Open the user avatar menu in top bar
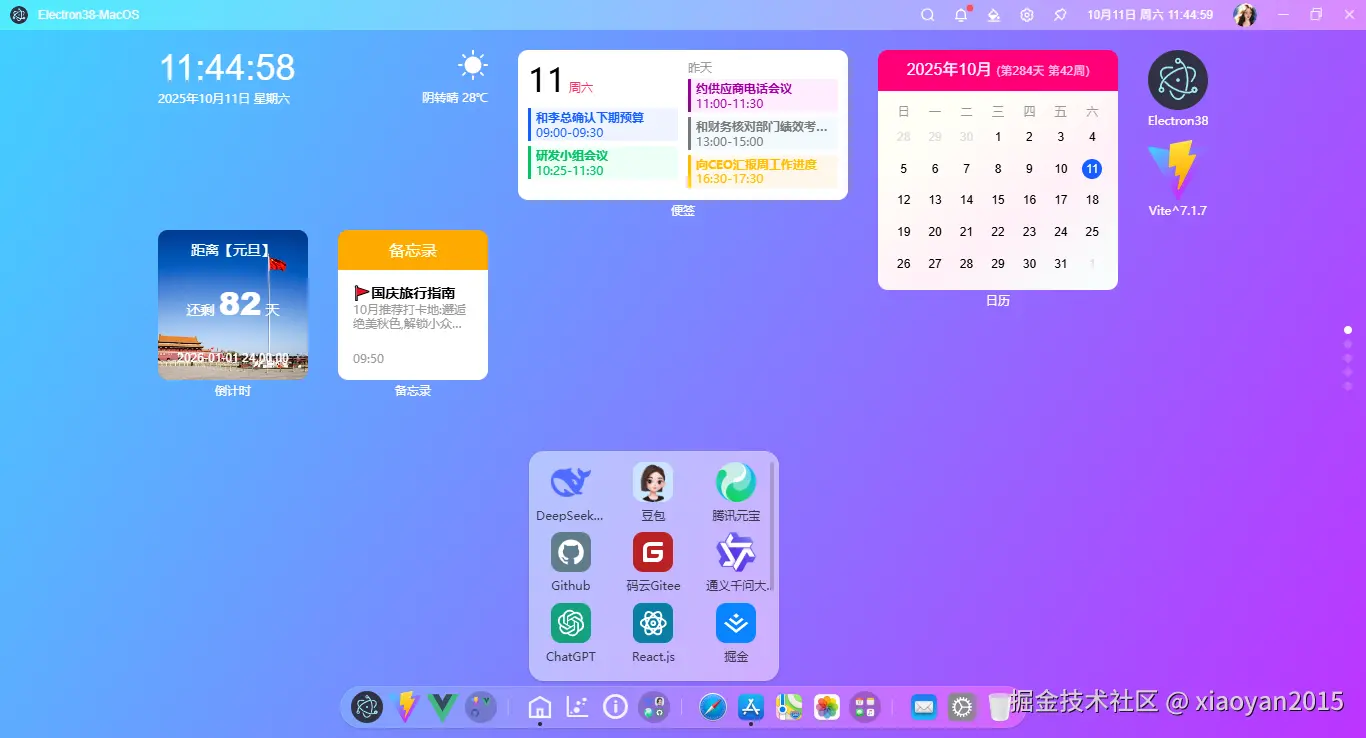Viewport: 1366px width, 738px height. click(x=1245, y=15)
